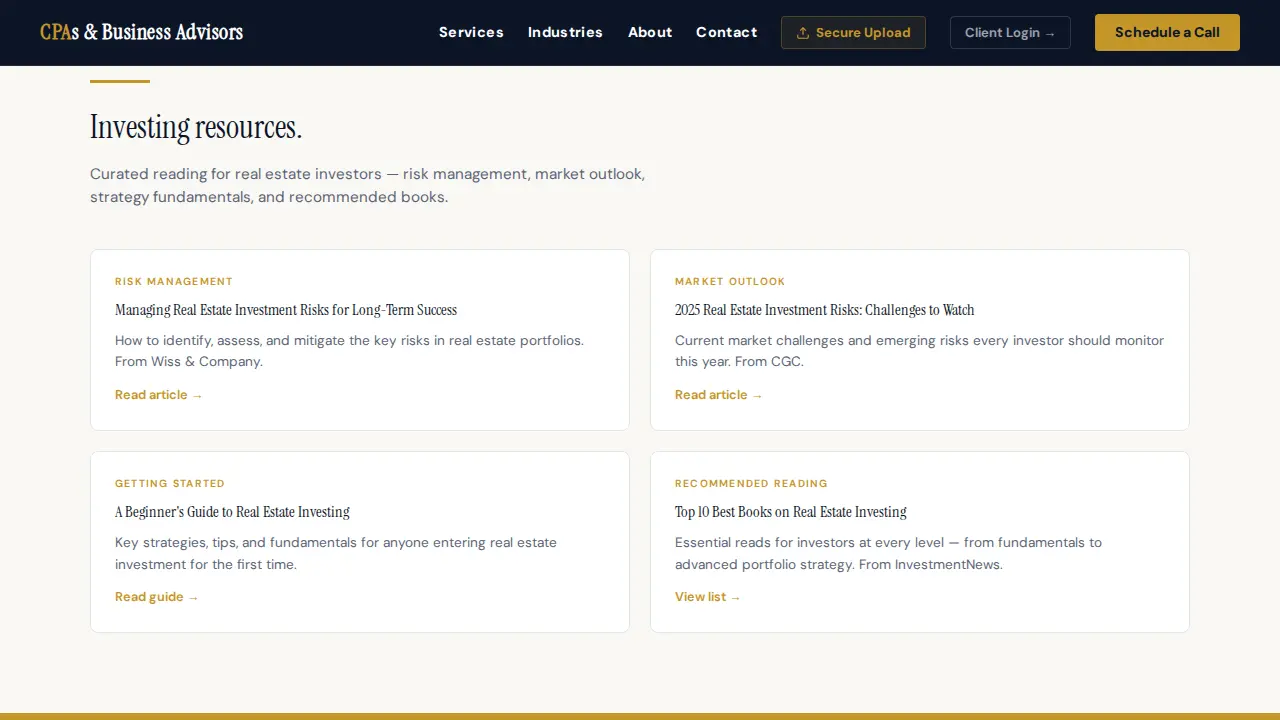The image size is (1280, 720).
Task: Schedule a Call with the firm
Action: [x=1167, y=32]
